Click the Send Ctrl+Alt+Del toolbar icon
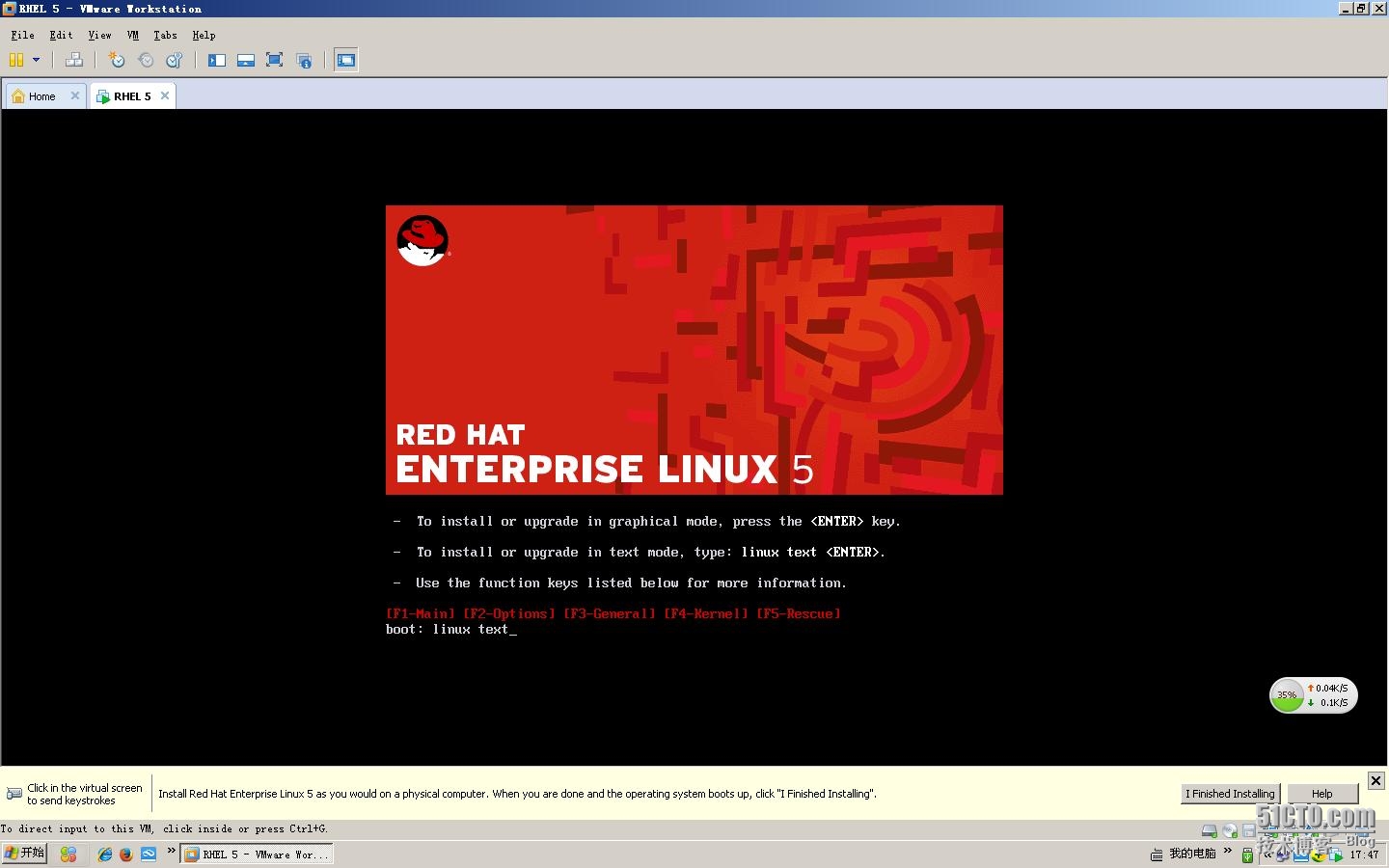Screen dimensions: 1389x868 point(73,60)
